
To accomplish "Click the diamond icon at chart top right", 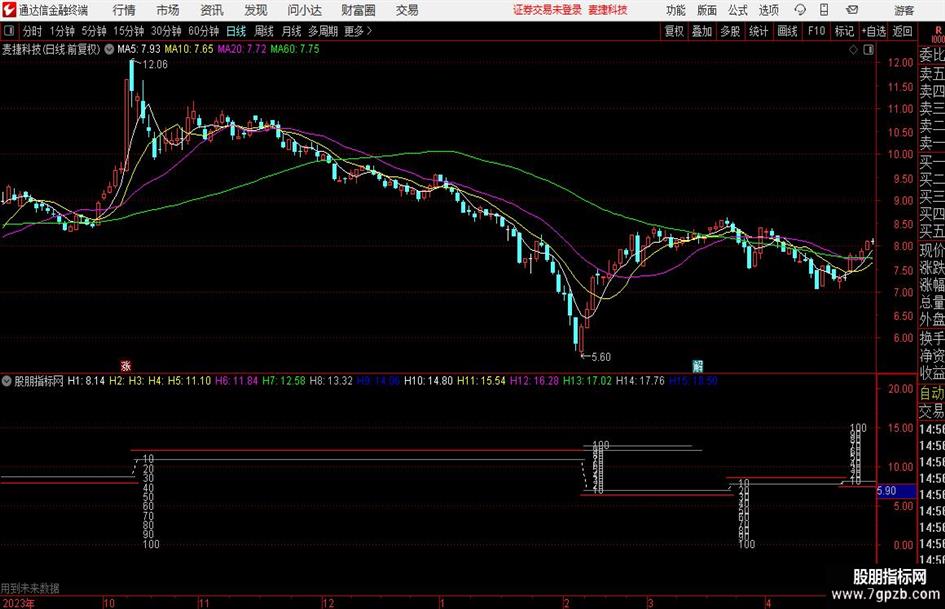I will [x=853, y=50].
